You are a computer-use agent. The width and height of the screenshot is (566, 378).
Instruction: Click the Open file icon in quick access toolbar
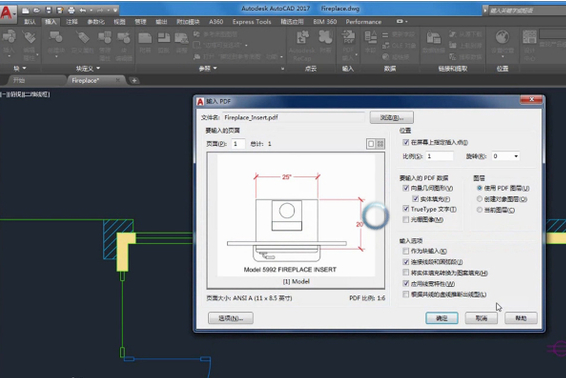[37, 10]
